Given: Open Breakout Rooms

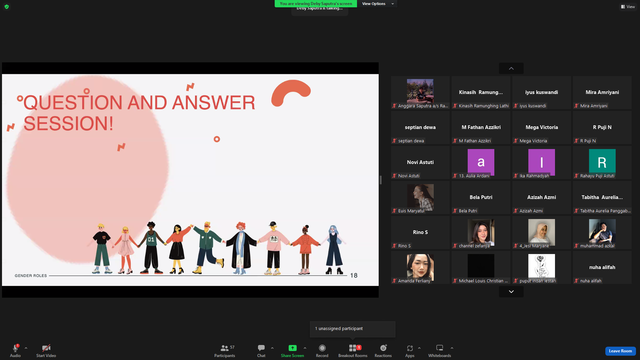Looking at the screenshot, I should 353,351.
